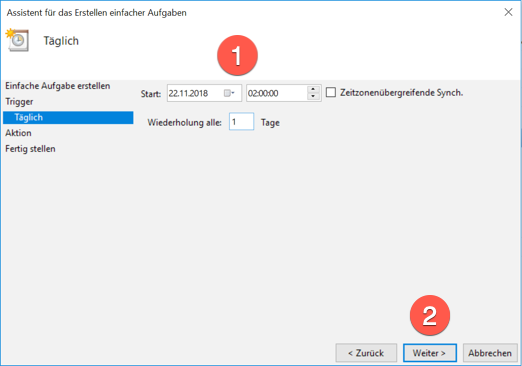The width and height of the screenshot is (522, 366).
Task: Cancel the wizard with Abbrechen
Action: pyautogui.click(x=490, y=353)
